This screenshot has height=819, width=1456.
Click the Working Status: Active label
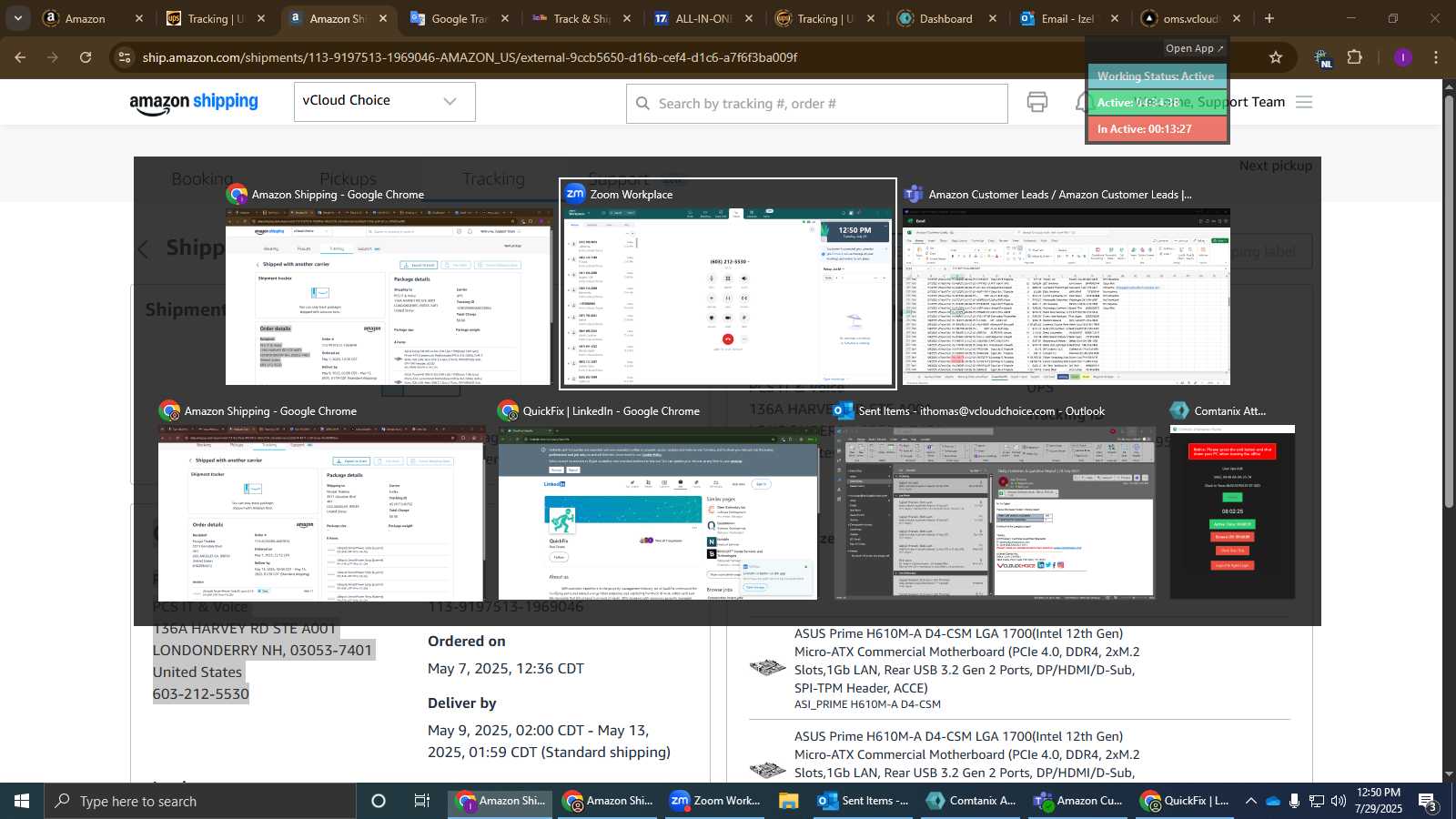click(x=1156, y=76)
